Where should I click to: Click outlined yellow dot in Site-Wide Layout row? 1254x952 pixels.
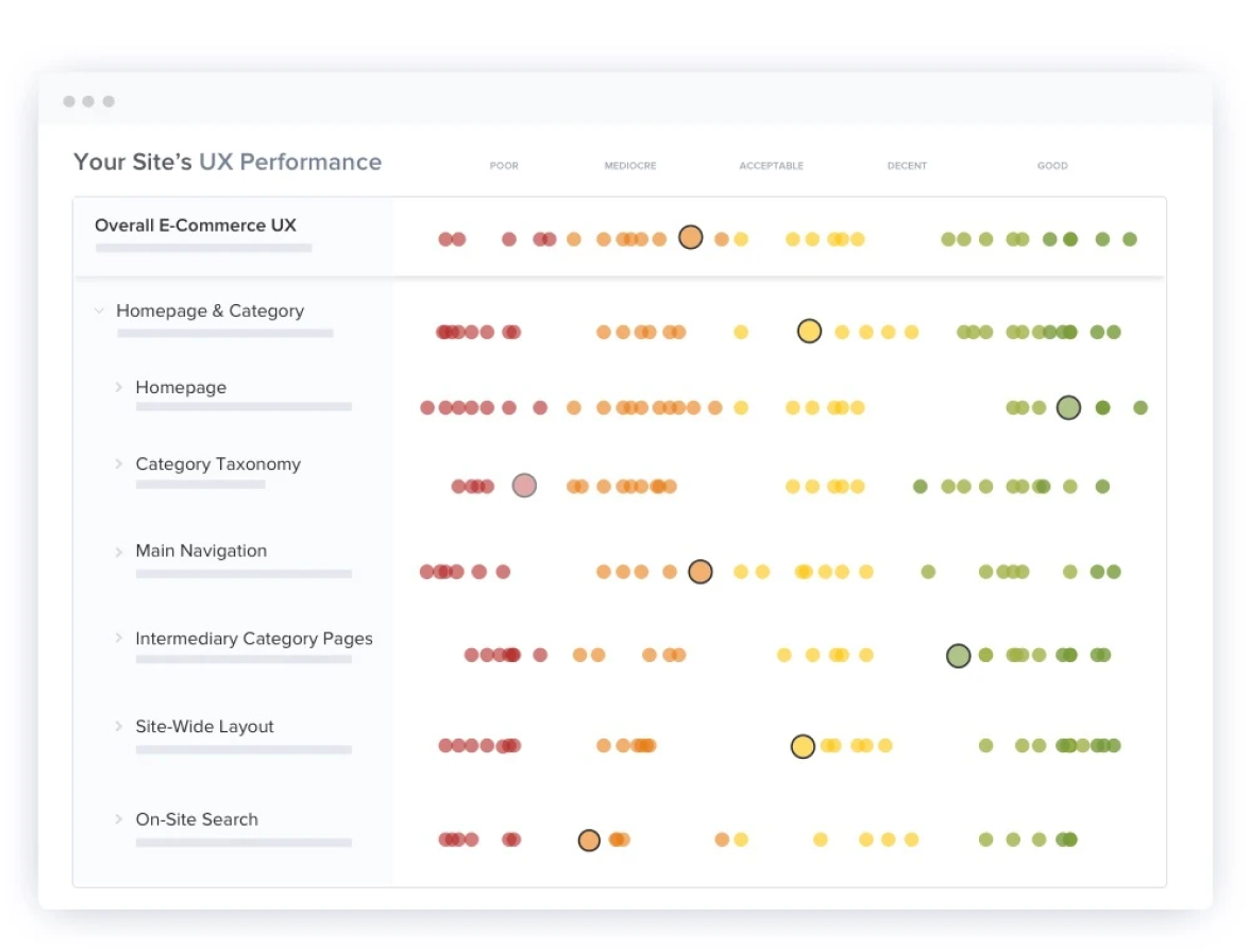click(802, 746)
